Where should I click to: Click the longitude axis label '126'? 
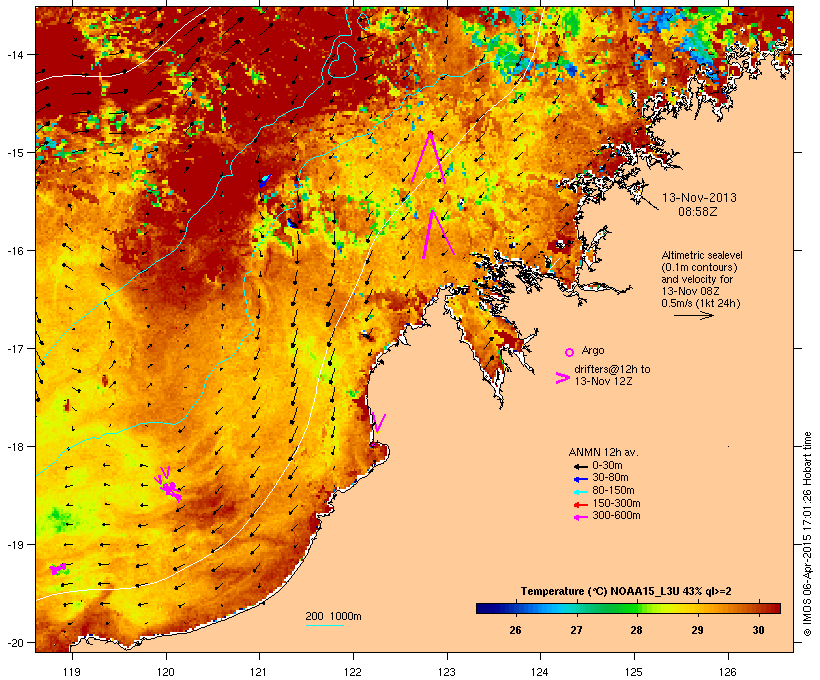point(727,672)
